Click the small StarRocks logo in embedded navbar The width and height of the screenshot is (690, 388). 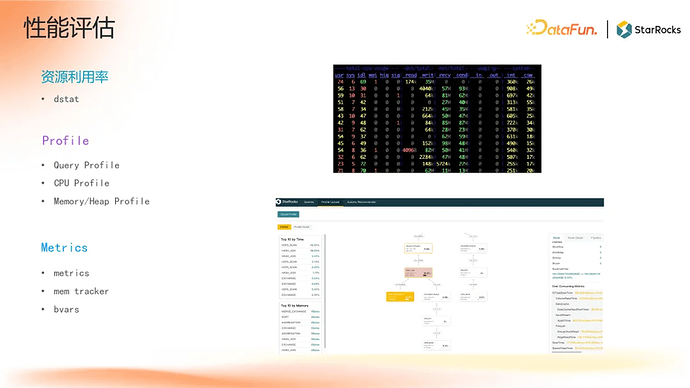(x=288, y=202)
